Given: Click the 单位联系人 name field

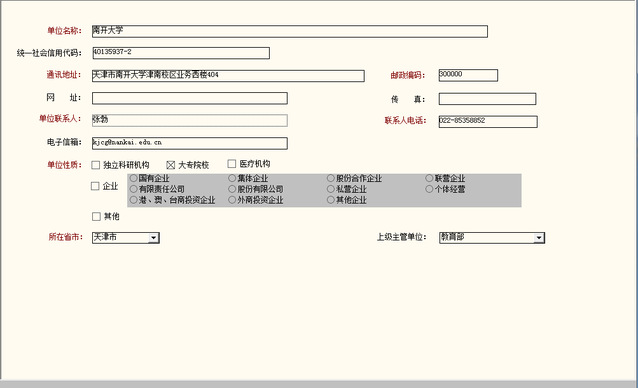Looking at the screenshot, I should (x=190, y=120).
